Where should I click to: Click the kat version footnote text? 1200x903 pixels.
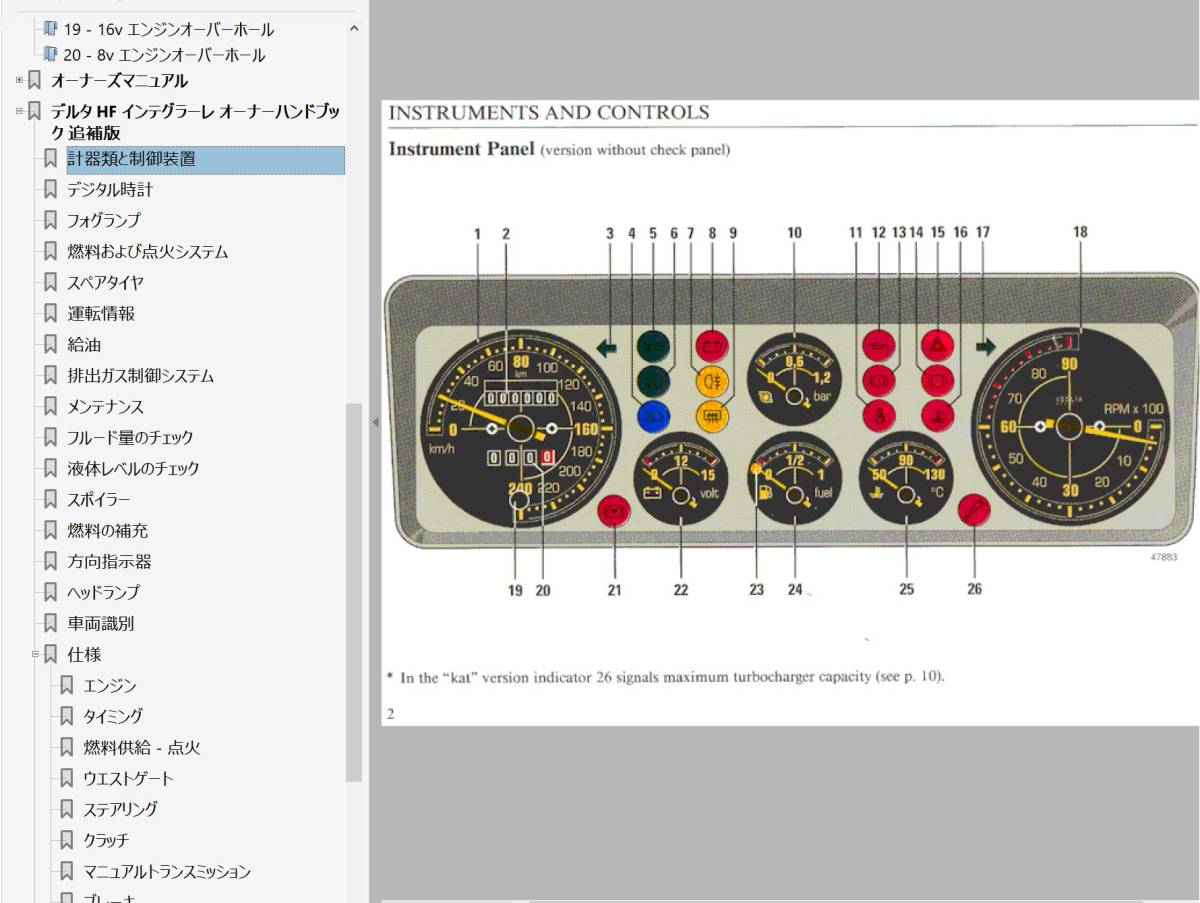click(x=666, y=676)
